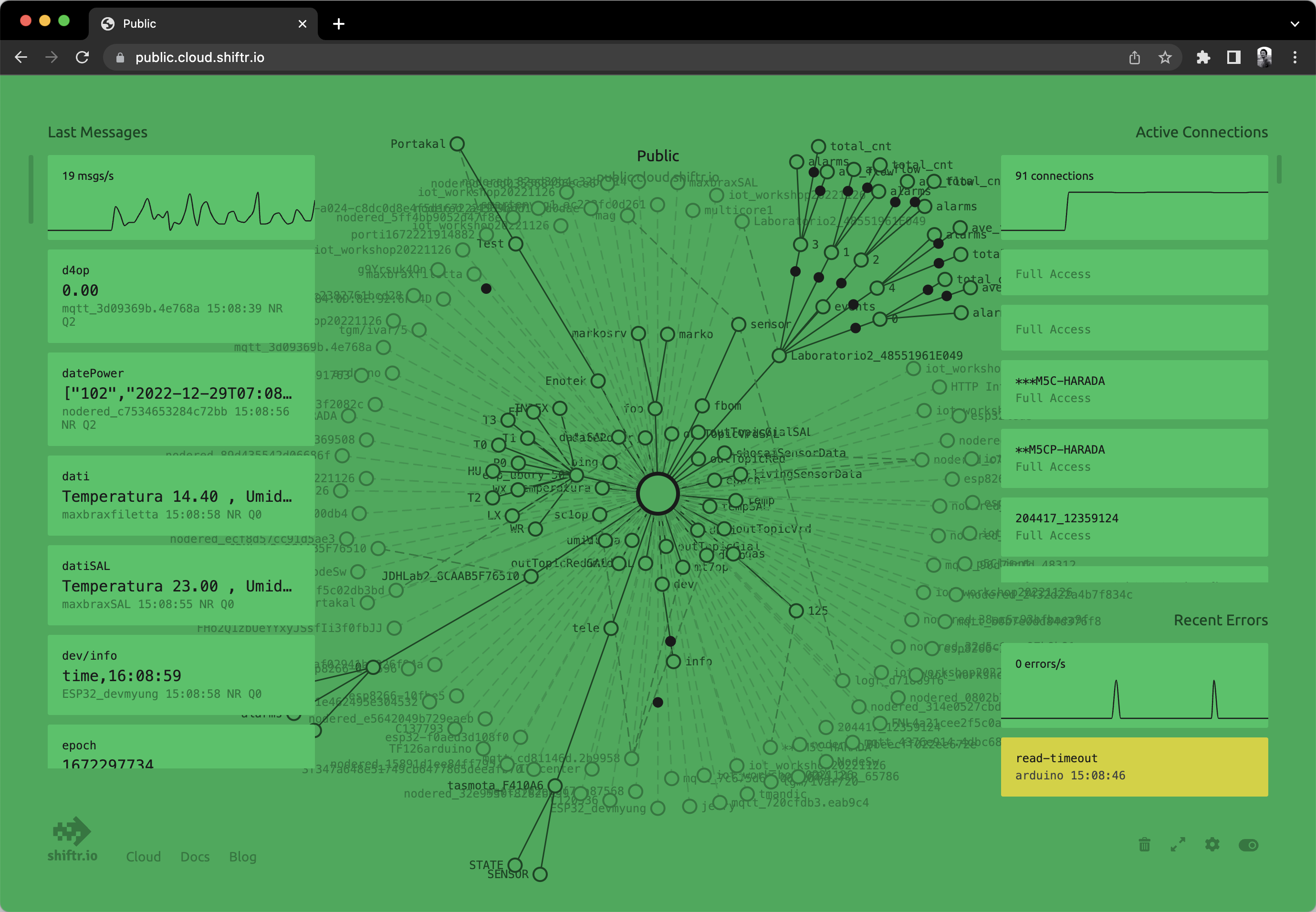Click the shiftr.io logo
1316x912 pixels.
[x=73, y=838]
